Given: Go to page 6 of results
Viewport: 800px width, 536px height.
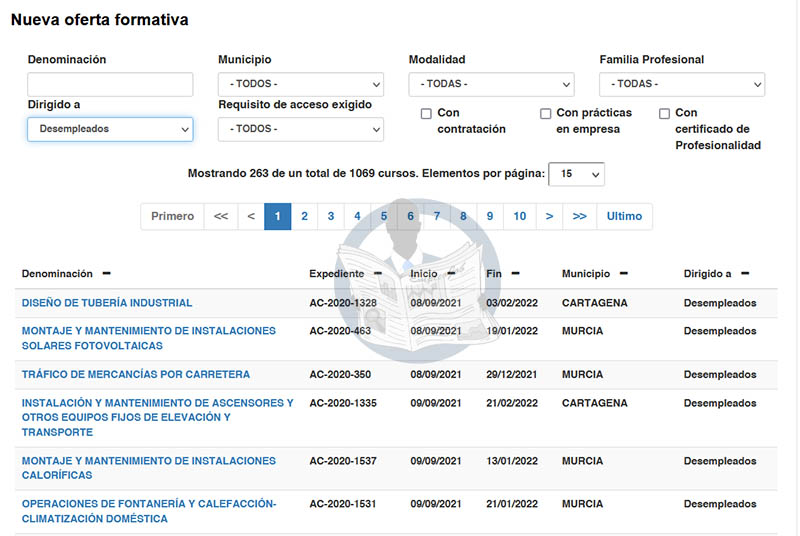Looking at the screenshot, I should tap(410, 216).
